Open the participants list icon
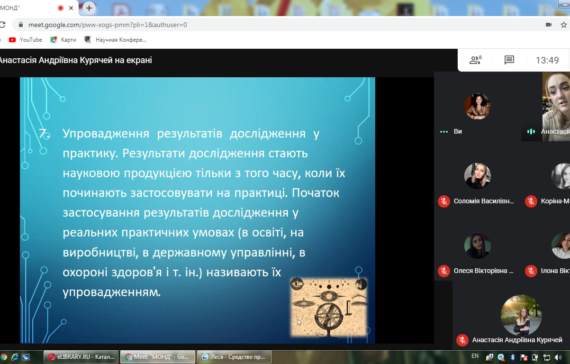570x364 pixels. [x=475, y=60]
